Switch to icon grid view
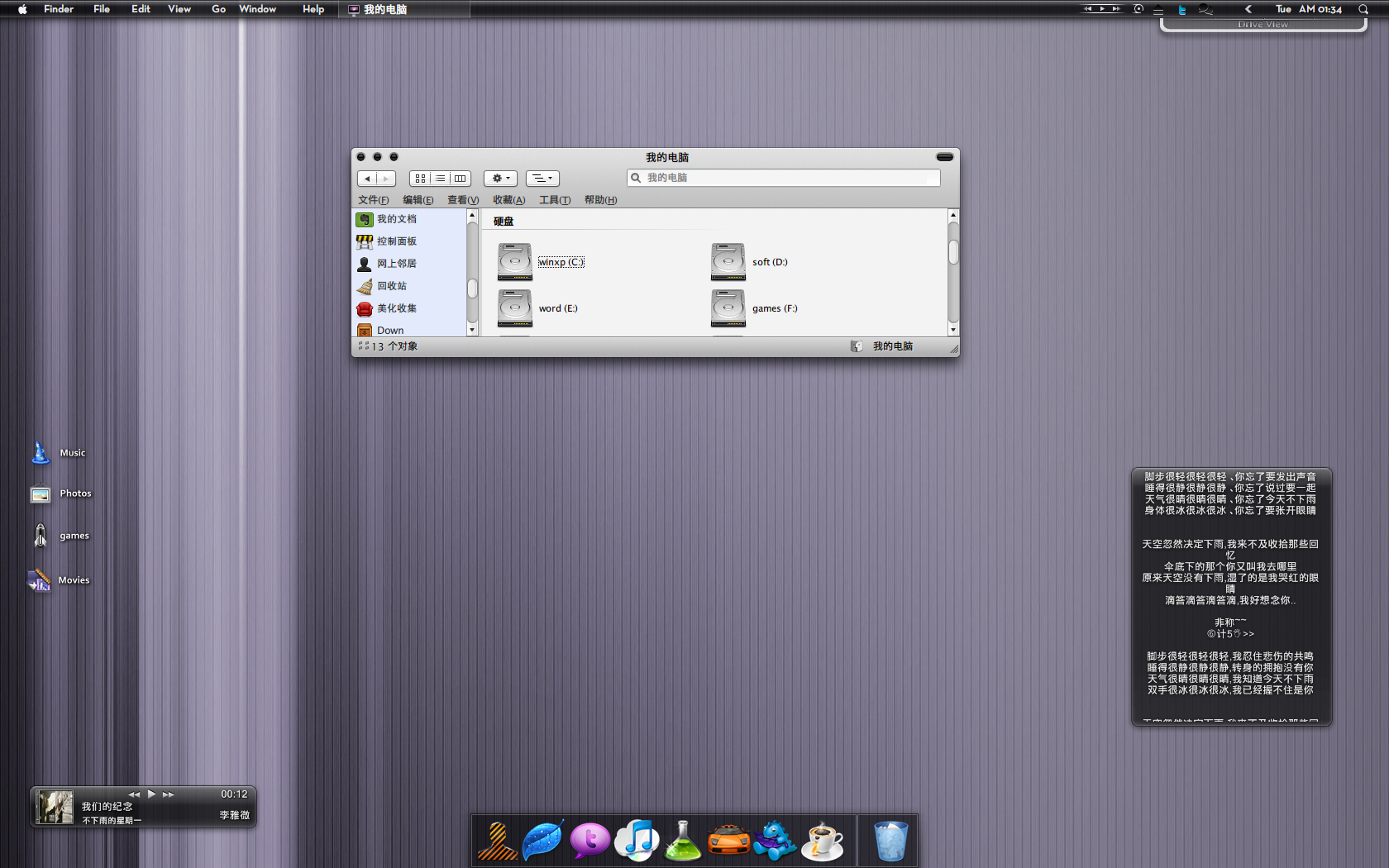The width and height of the screenshot is (1389, 868). (420, 179)
